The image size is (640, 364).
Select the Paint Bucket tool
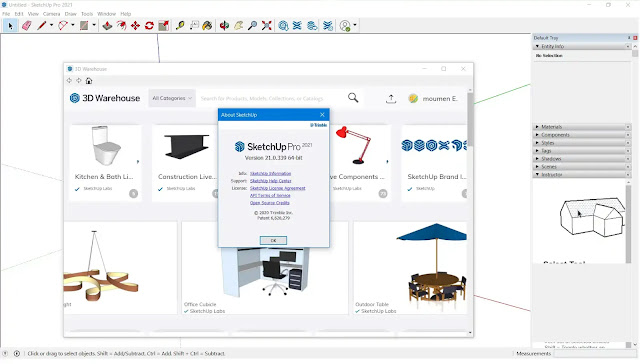pyautogui.click(x=207, y=26)
